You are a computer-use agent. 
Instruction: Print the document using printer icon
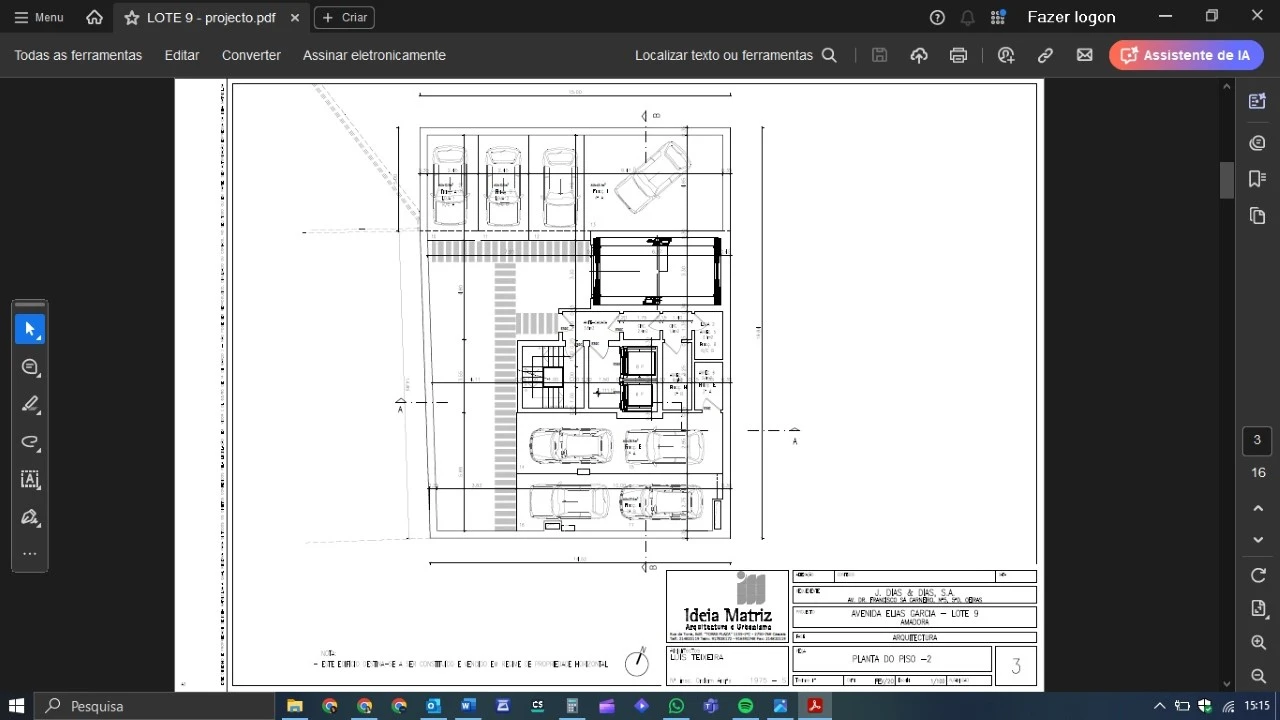[958, 56]
